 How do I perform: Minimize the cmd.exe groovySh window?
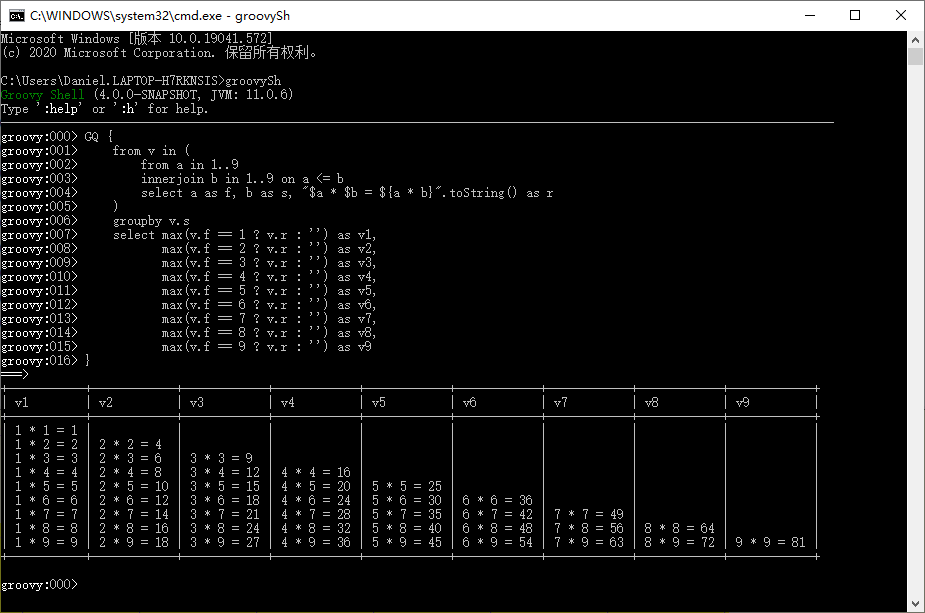[810, 15]
